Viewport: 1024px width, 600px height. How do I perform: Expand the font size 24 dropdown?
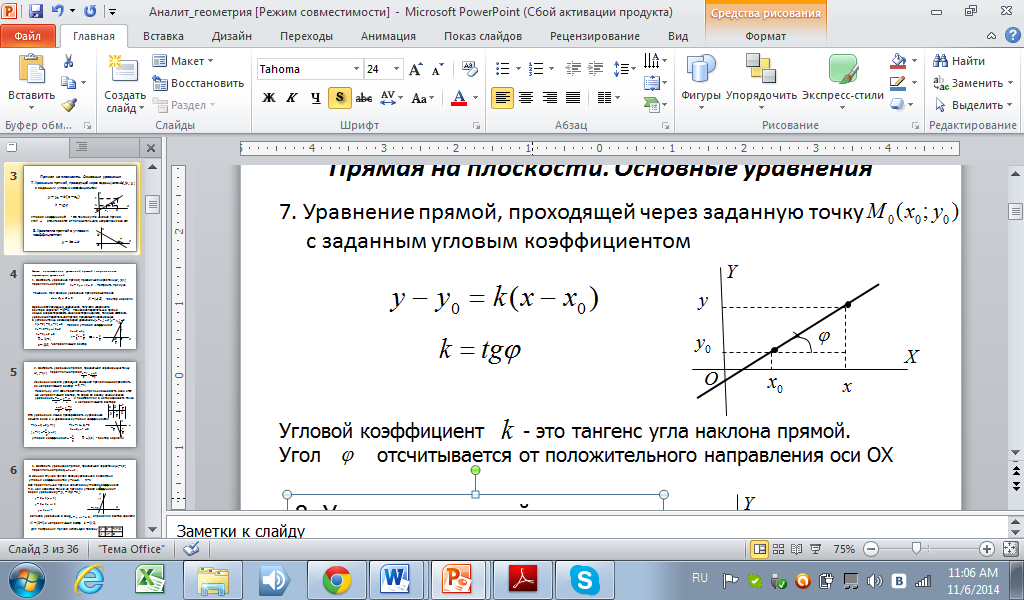[x=397, y=70]
